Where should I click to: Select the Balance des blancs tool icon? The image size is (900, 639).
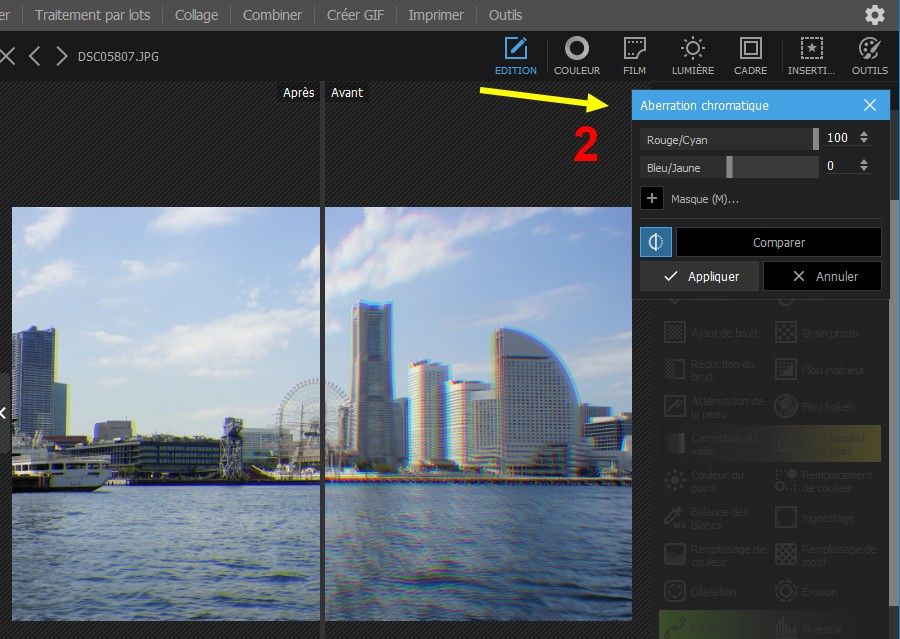click(674, 517)
